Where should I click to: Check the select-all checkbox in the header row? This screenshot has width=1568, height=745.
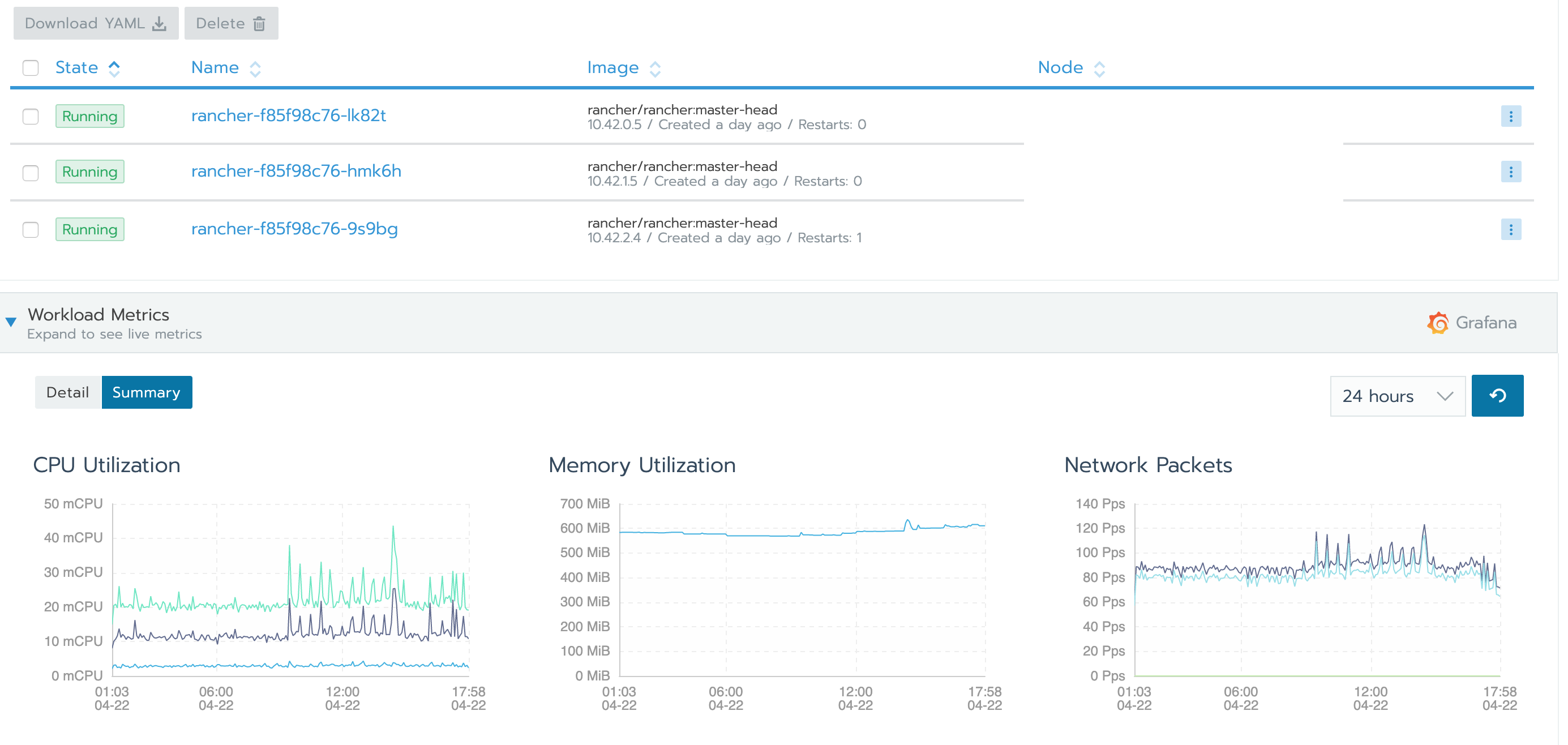point(31,68)
